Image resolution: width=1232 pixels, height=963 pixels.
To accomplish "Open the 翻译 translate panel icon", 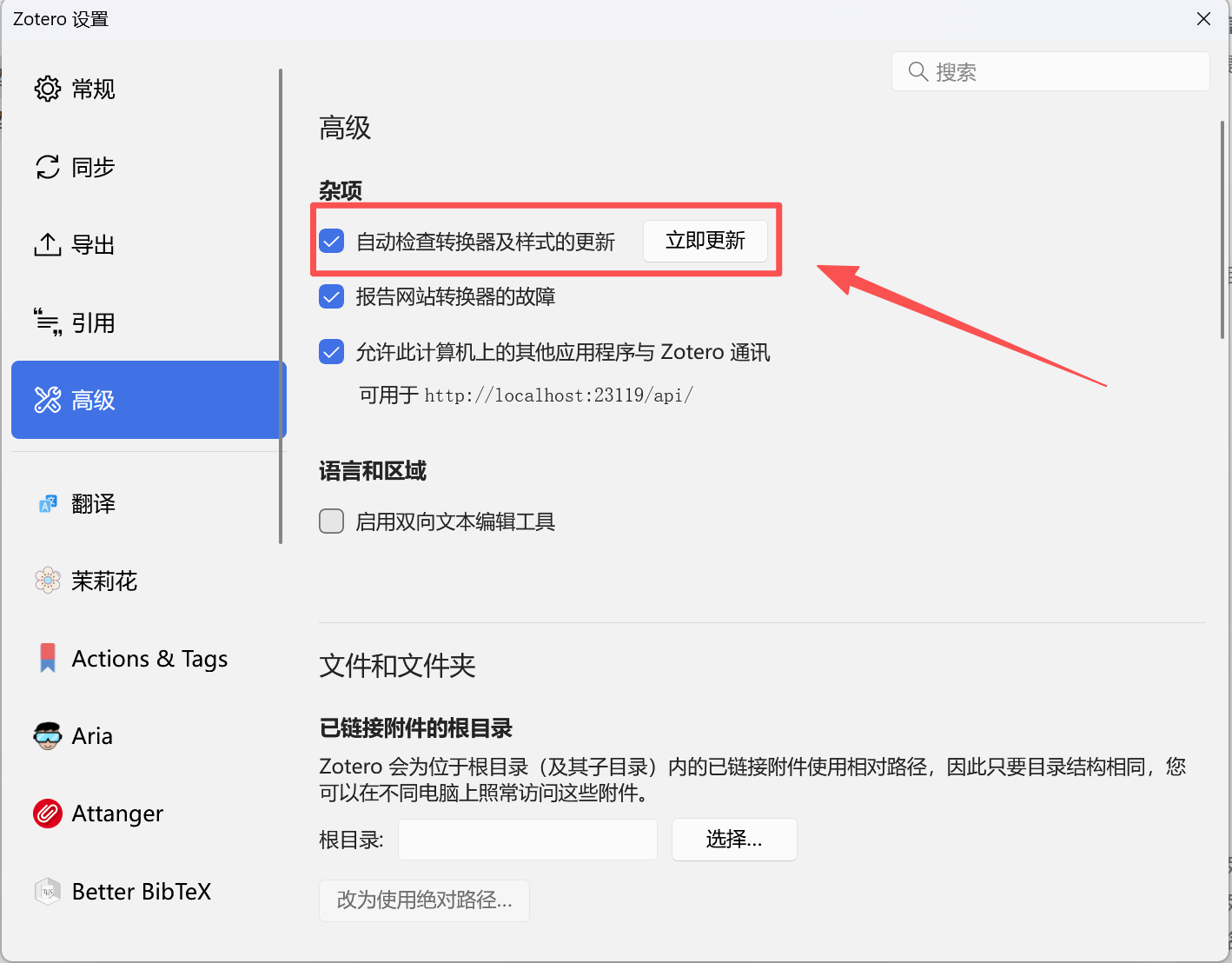I will click(48, 503).
